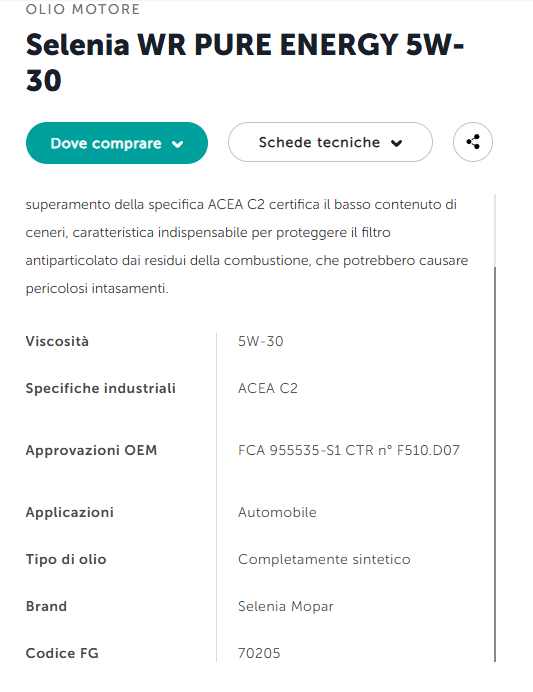Click the product description paragraph

point(247,246)
